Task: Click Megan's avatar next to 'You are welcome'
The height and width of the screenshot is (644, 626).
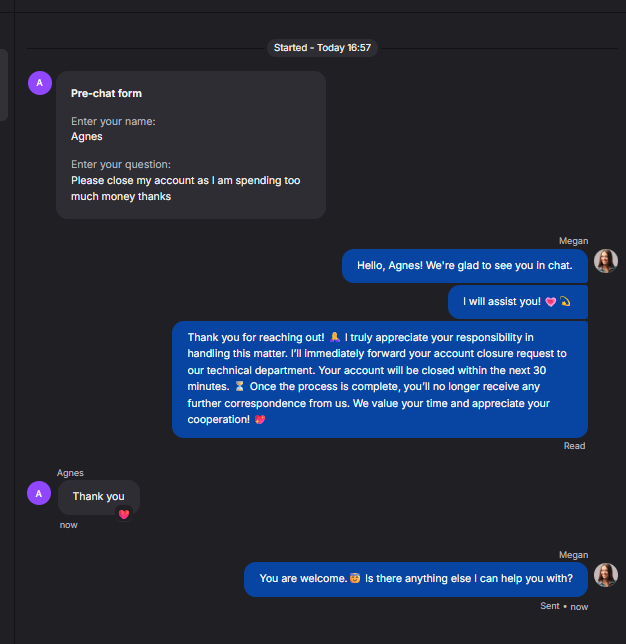Action: 606,575
